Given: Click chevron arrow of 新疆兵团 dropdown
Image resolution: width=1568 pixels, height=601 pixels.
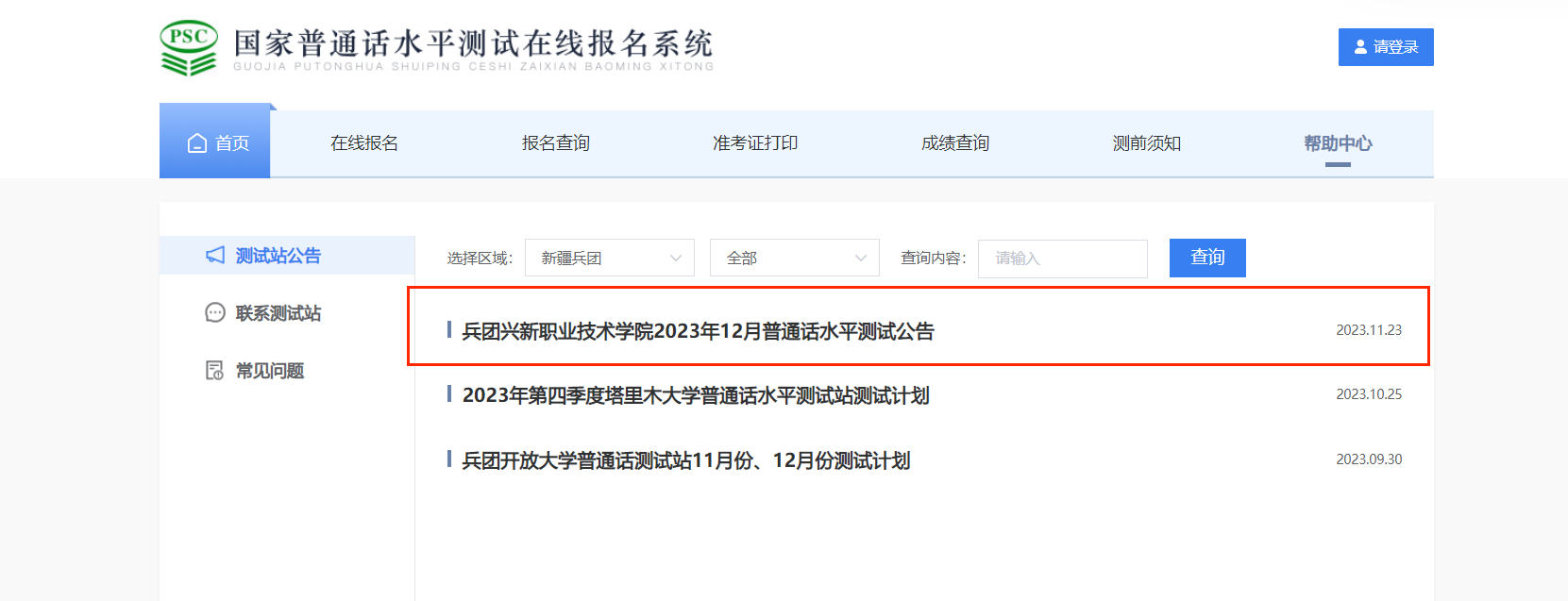Looking at the screenshot, I should click(x=675, y=259).
